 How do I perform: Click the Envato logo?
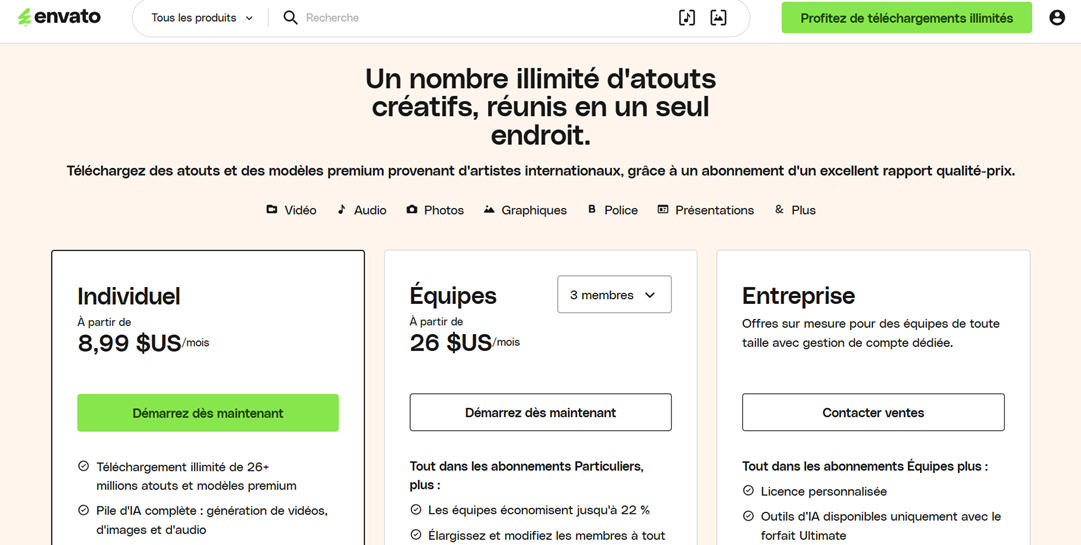point(59,17)
